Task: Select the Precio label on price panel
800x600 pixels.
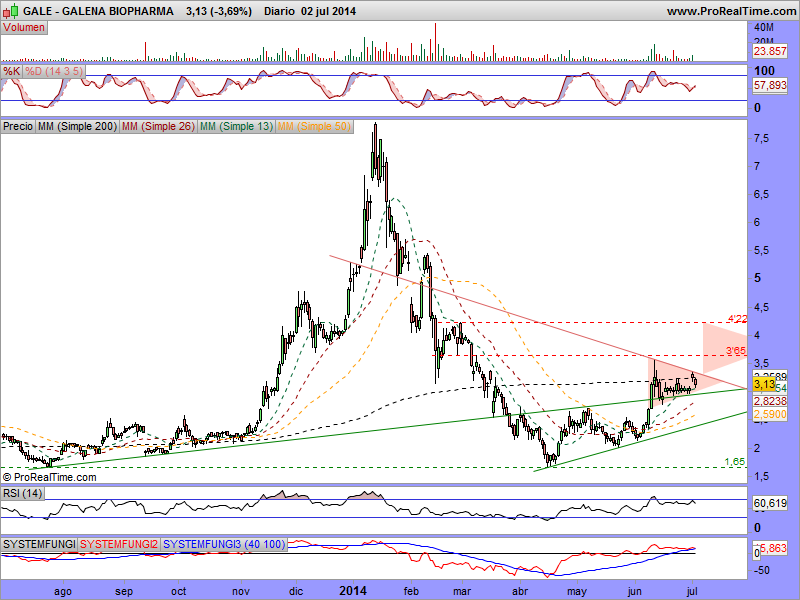Action: 18,126
